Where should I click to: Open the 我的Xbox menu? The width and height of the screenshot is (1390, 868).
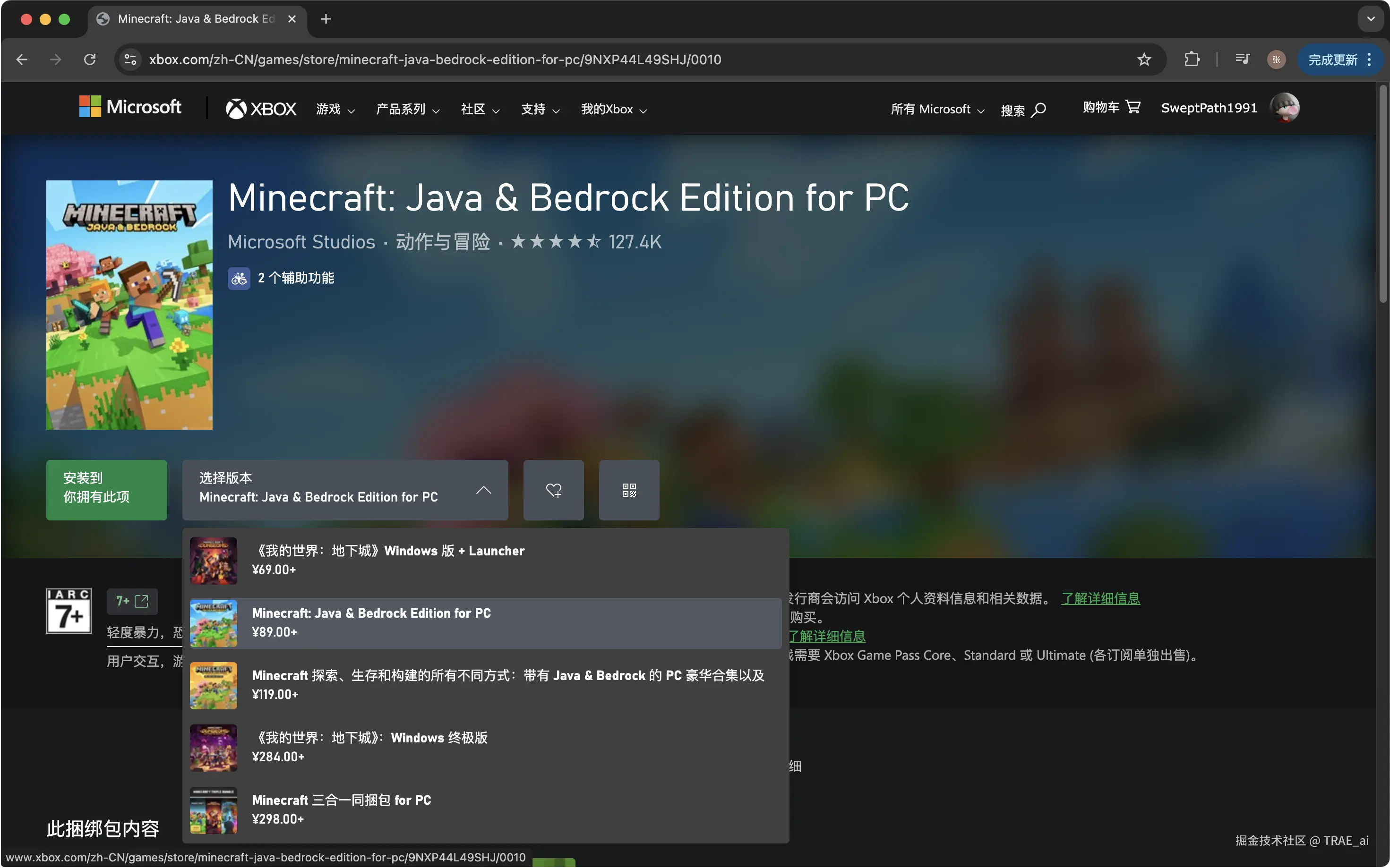click(x=613, y=109)
